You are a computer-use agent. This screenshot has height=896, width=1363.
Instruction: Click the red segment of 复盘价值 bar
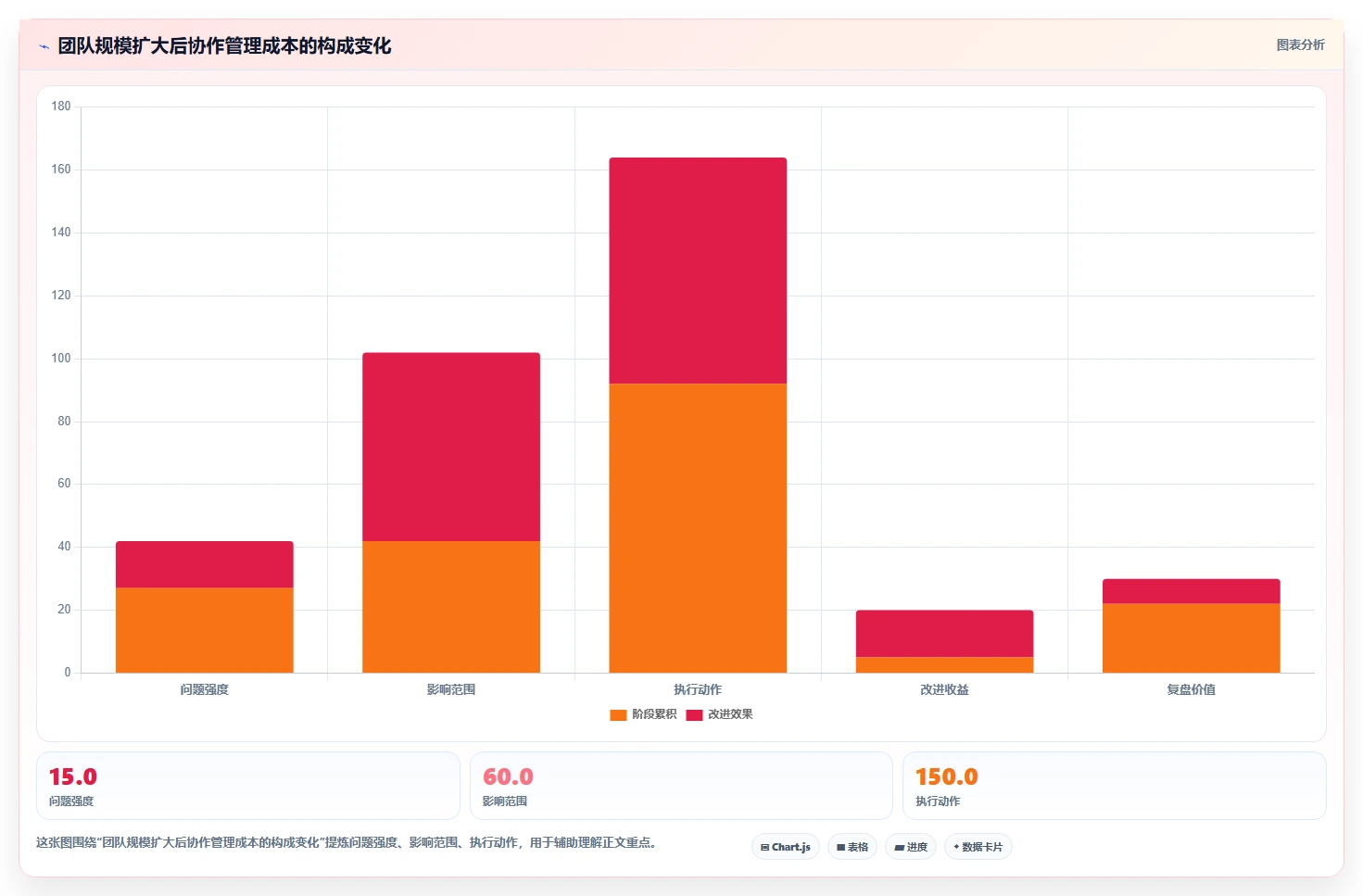1192,591
